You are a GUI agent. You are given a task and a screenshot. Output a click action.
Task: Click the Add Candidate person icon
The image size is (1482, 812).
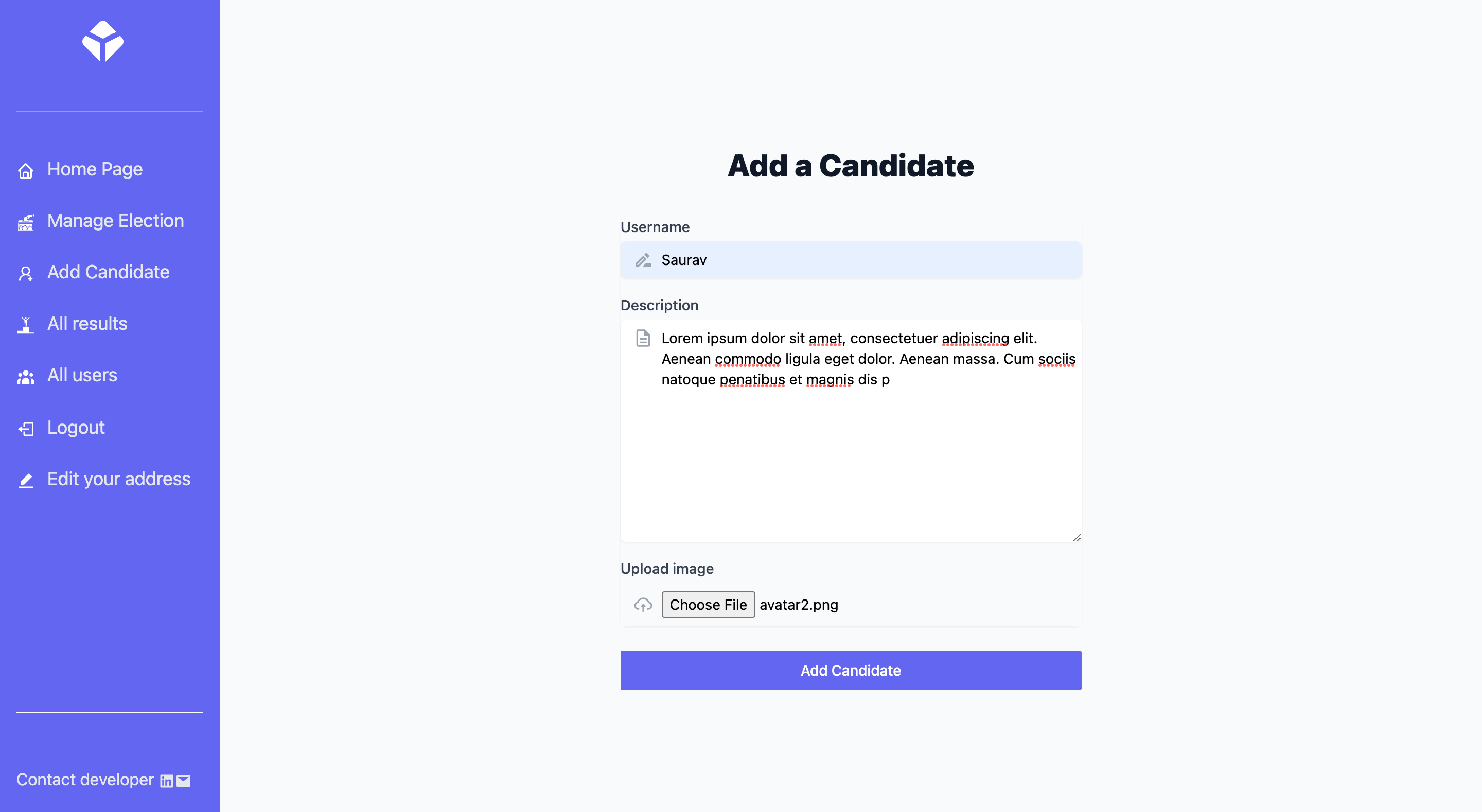(x=26, y=274)
